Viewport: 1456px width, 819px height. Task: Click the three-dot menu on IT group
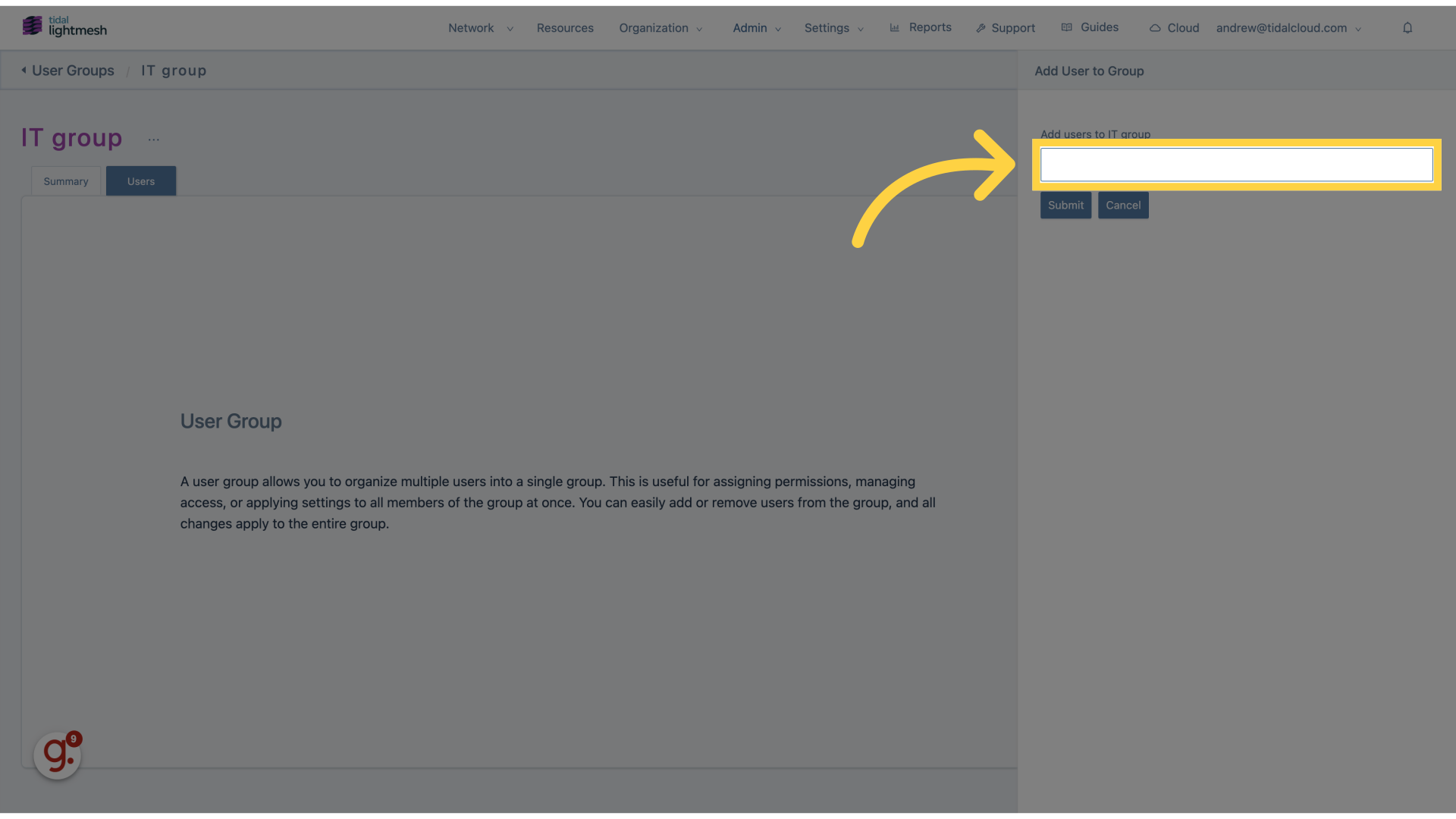(x=153, y=139)
